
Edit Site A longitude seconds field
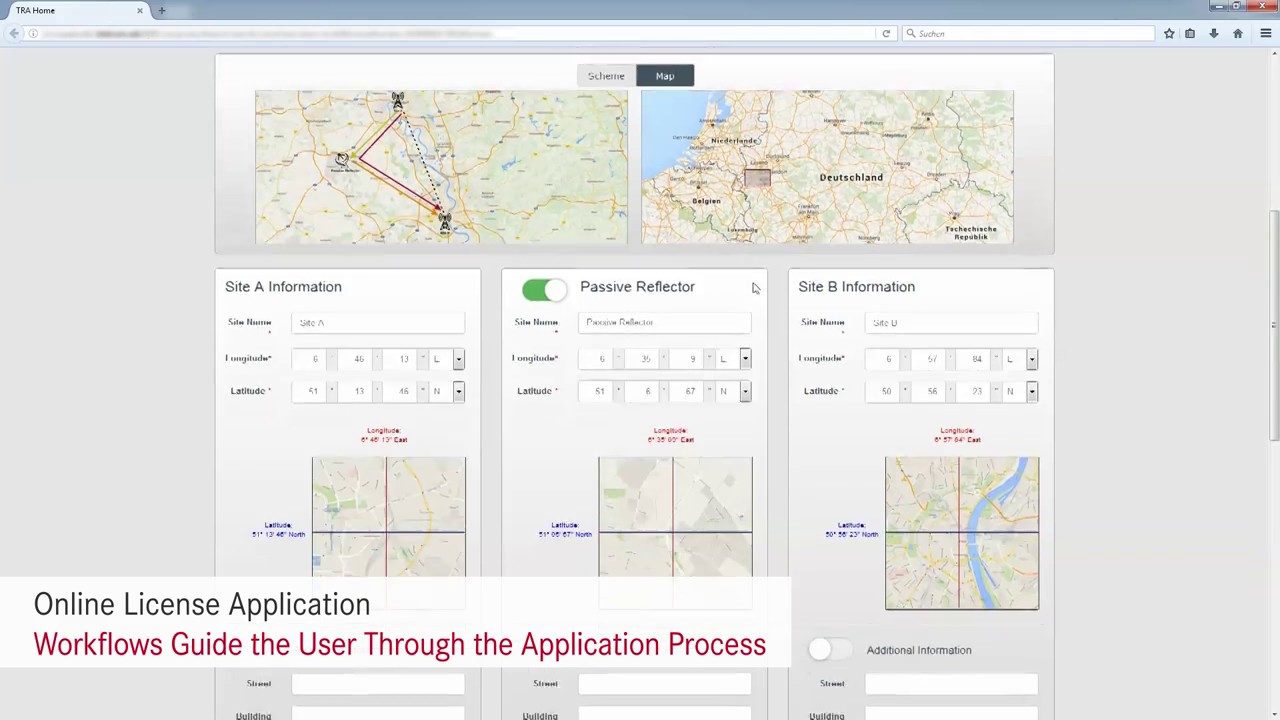click(x=401, y=359)
